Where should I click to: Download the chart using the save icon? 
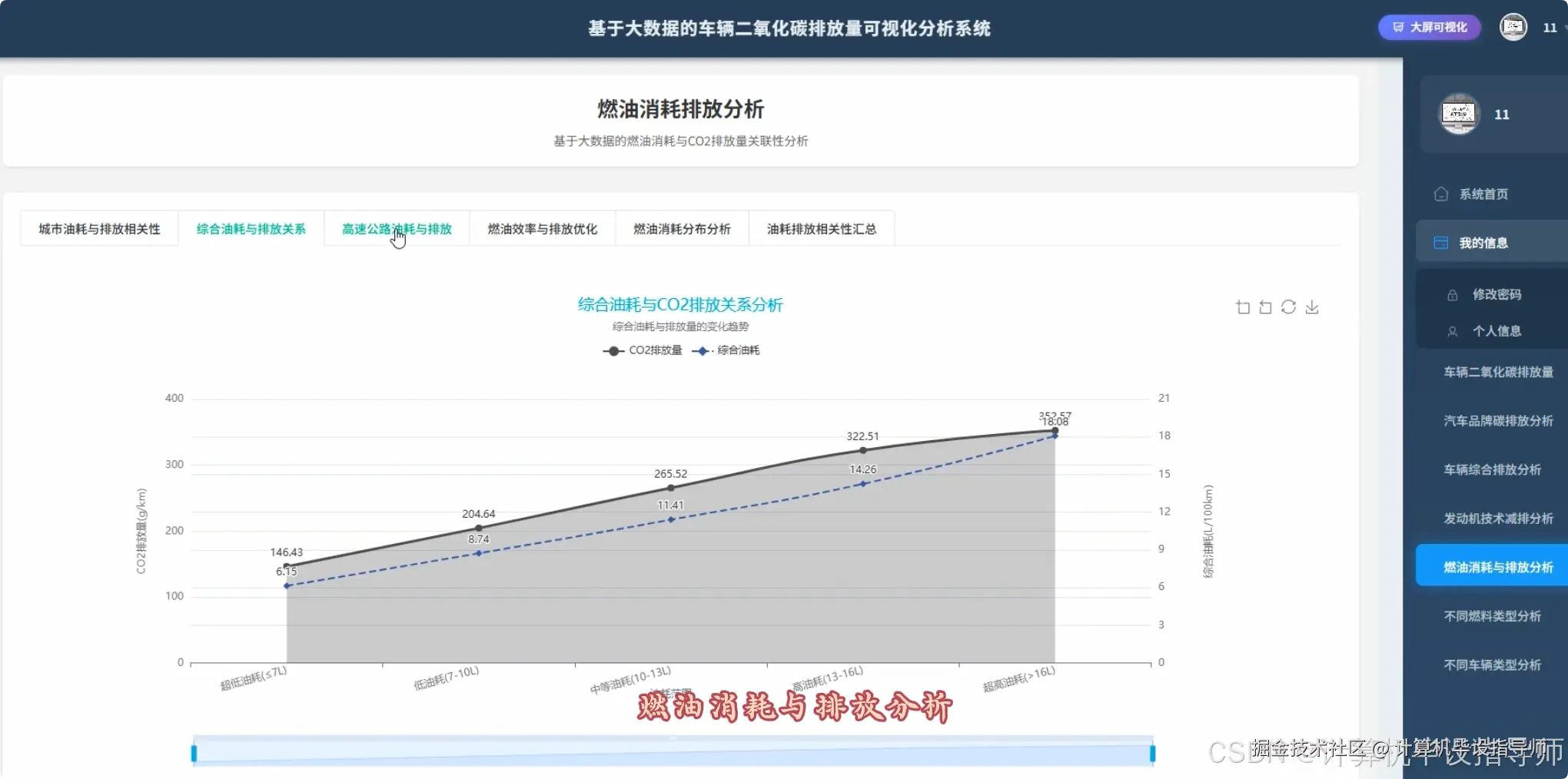[1312, 307]
